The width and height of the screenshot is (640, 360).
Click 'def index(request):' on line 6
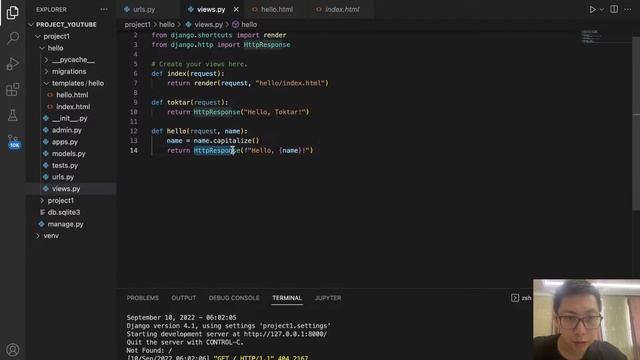(x=188, y=73)
